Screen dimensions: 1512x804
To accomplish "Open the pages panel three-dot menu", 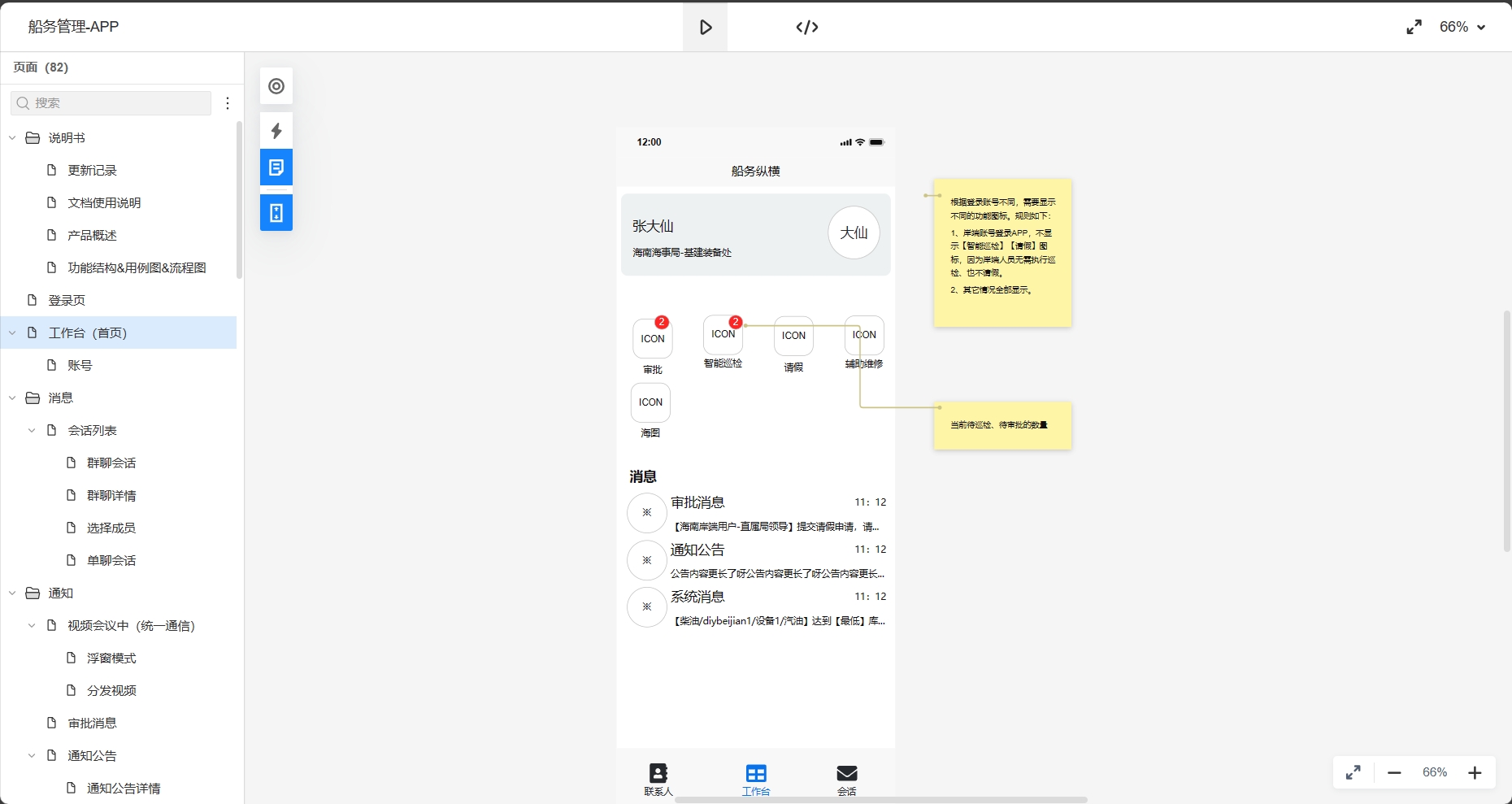I will click(228, 103).
